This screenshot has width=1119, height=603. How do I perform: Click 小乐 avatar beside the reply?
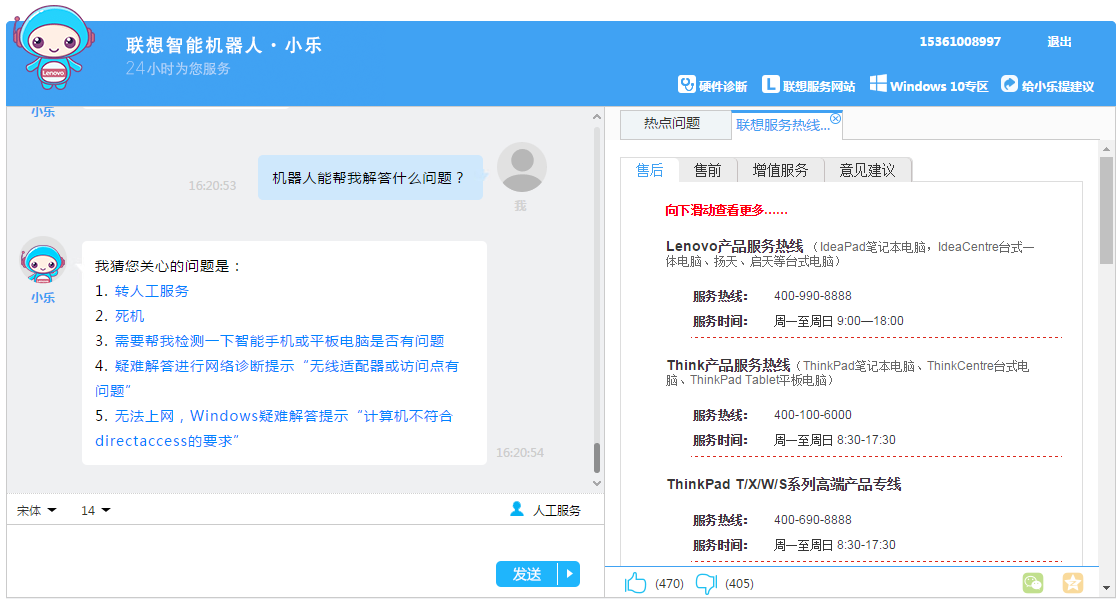pos(43,260)
